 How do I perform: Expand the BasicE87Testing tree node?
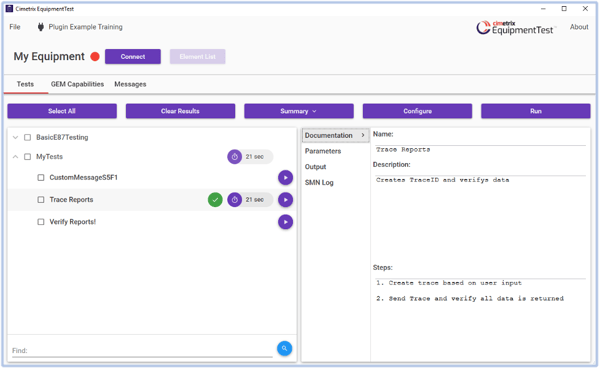15,137
